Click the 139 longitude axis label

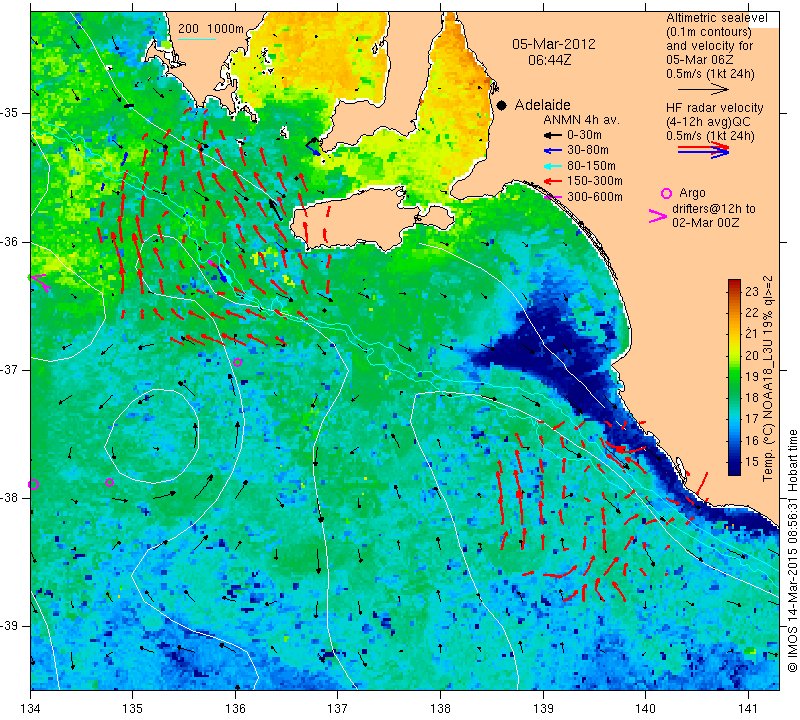(543, 709)
